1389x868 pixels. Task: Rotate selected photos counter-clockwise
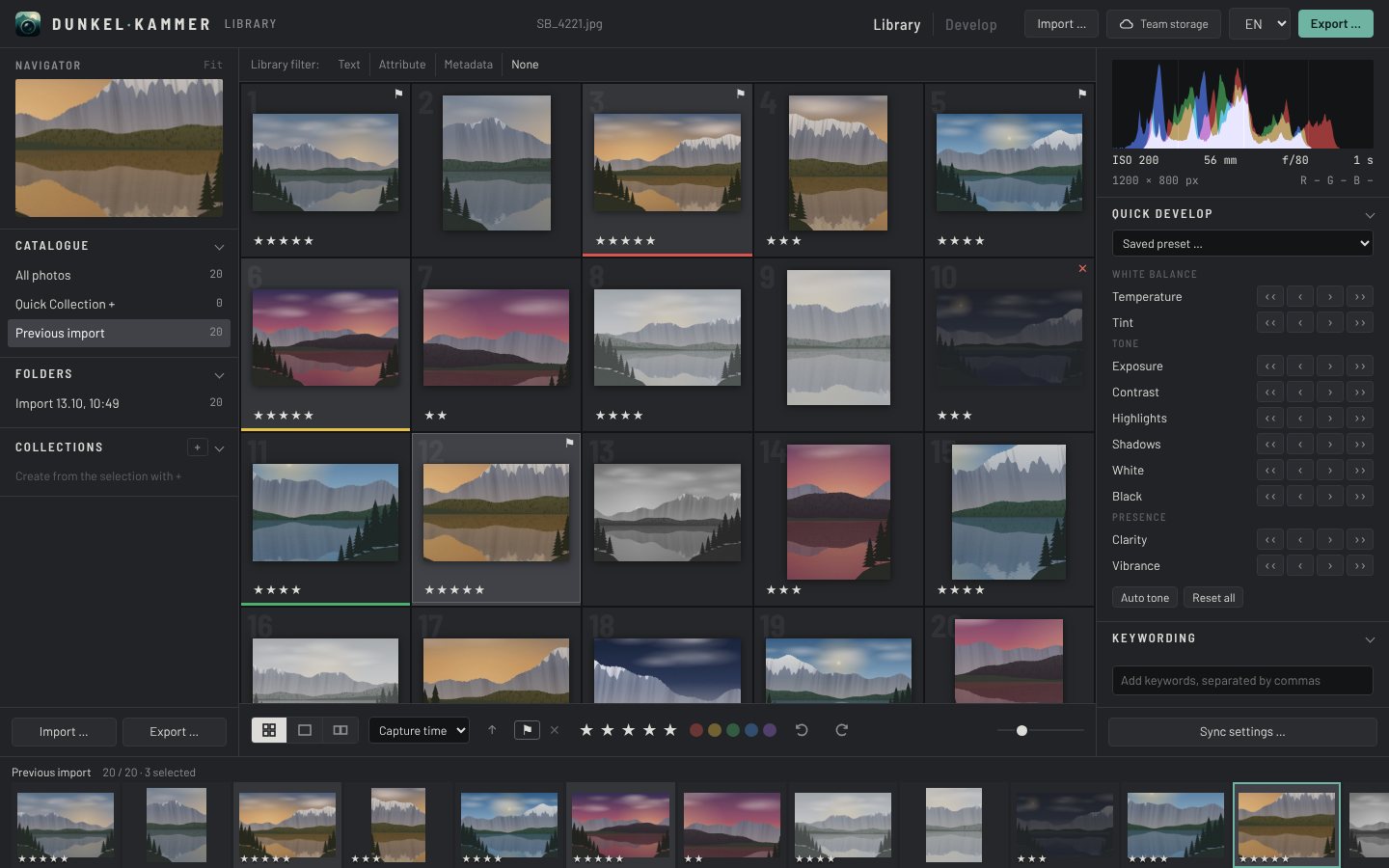coord(802,730)
